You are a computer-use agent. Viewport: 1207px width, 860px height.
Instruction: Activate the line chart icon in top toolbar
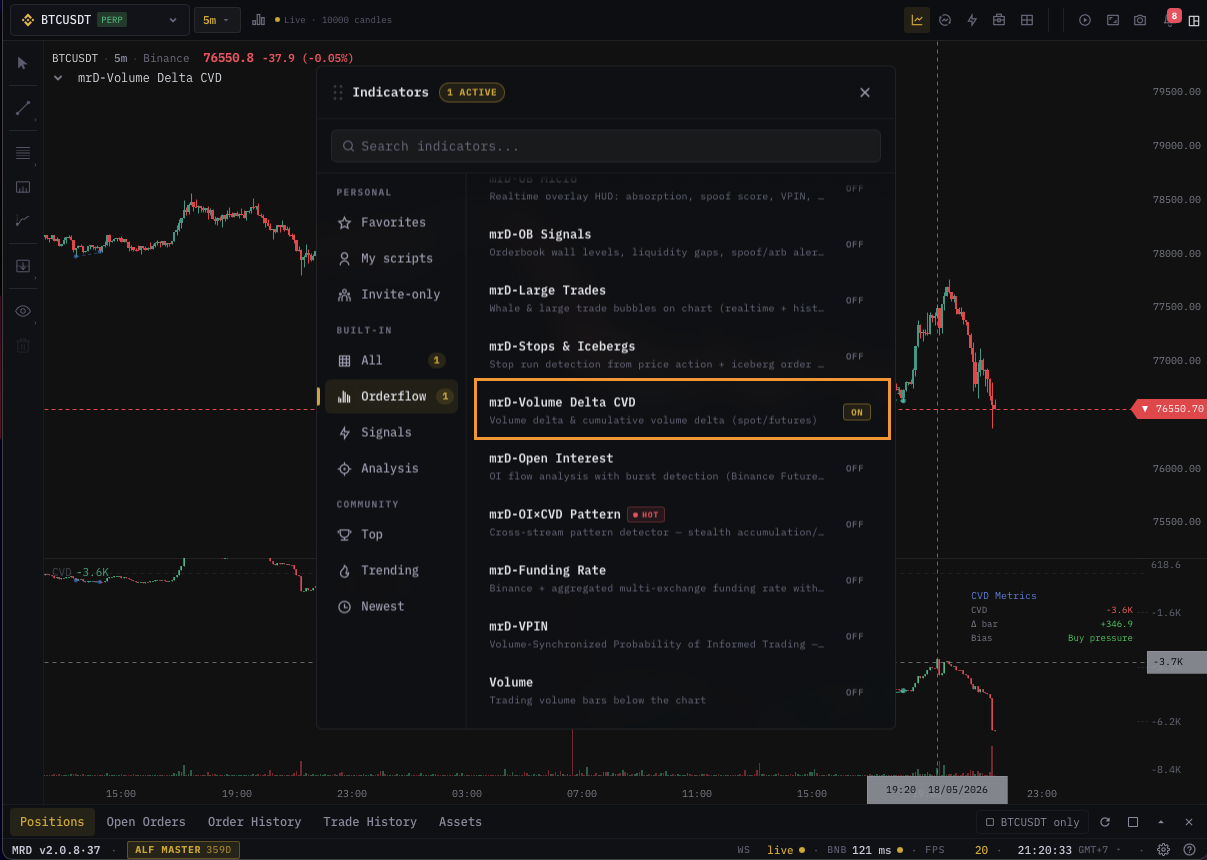pyautogui.click(x=917, y=20)
